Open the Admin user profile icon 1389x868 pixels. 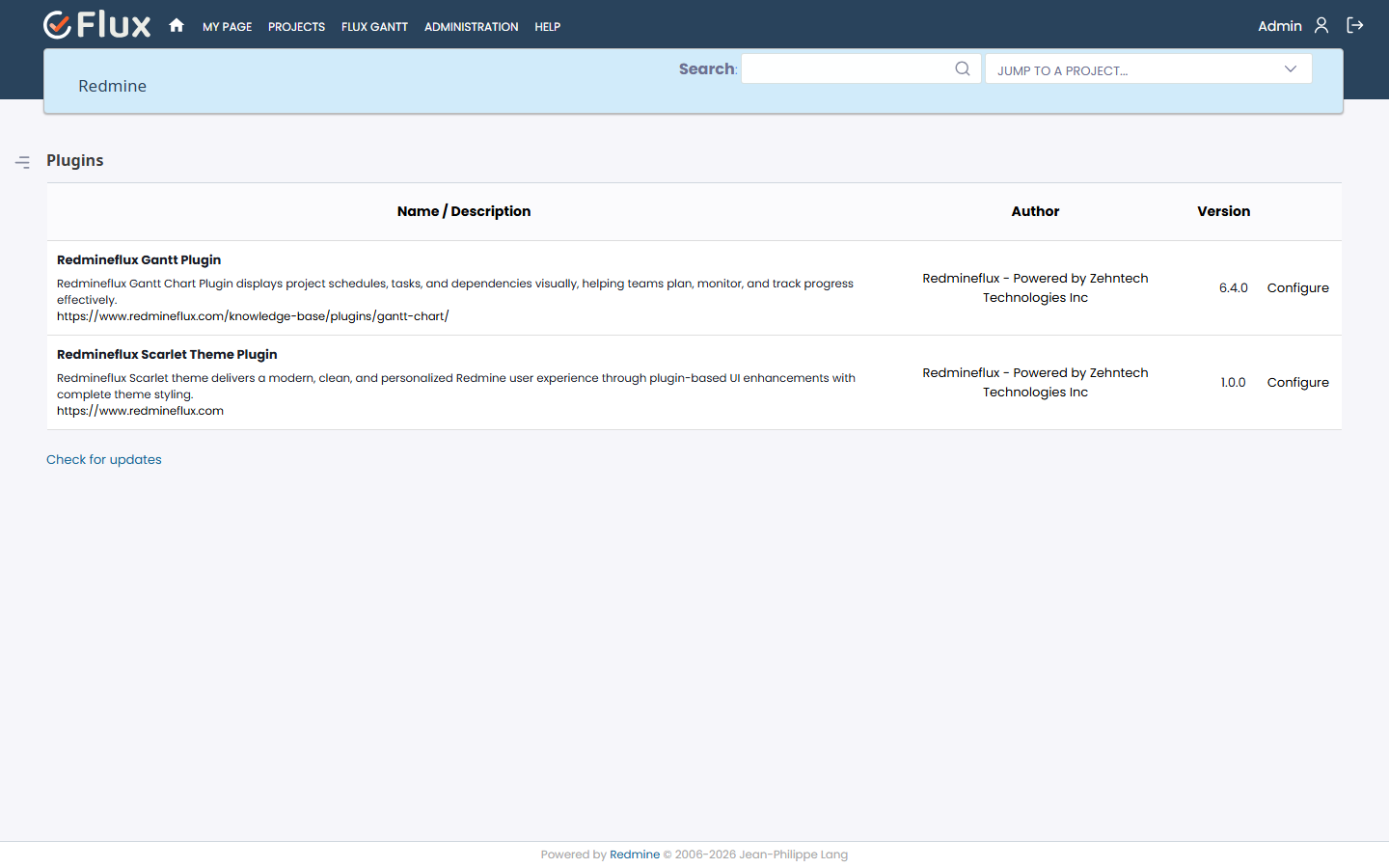click(1321, 26)
